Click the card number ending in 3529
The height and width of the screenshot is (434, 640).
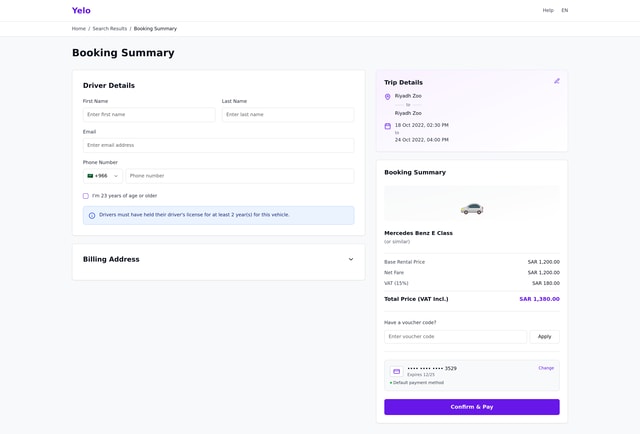(432, 368)
